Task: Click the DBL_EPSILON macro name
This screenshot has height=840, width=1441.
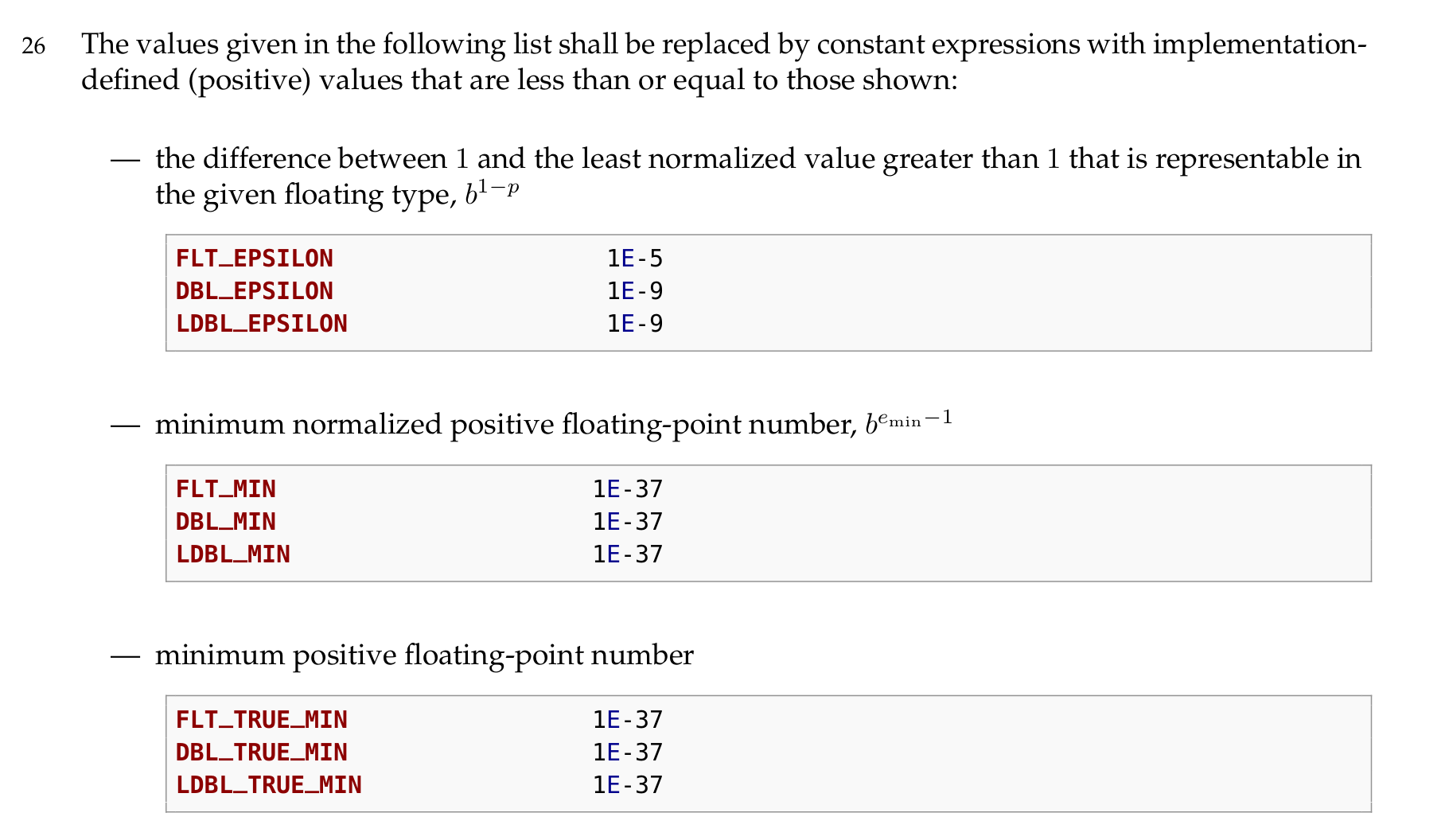Action: [x=255, y=291]
